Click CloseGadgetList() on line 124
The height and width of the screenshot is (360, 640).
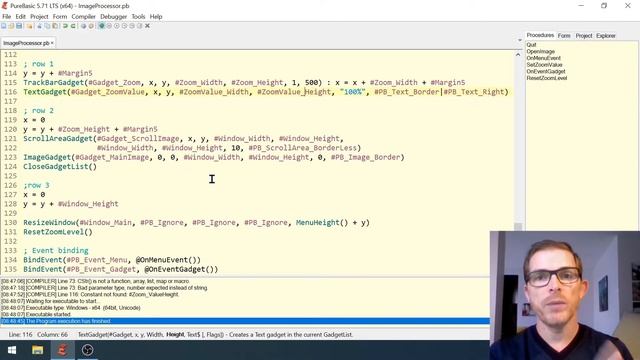[x=60, y=167]
